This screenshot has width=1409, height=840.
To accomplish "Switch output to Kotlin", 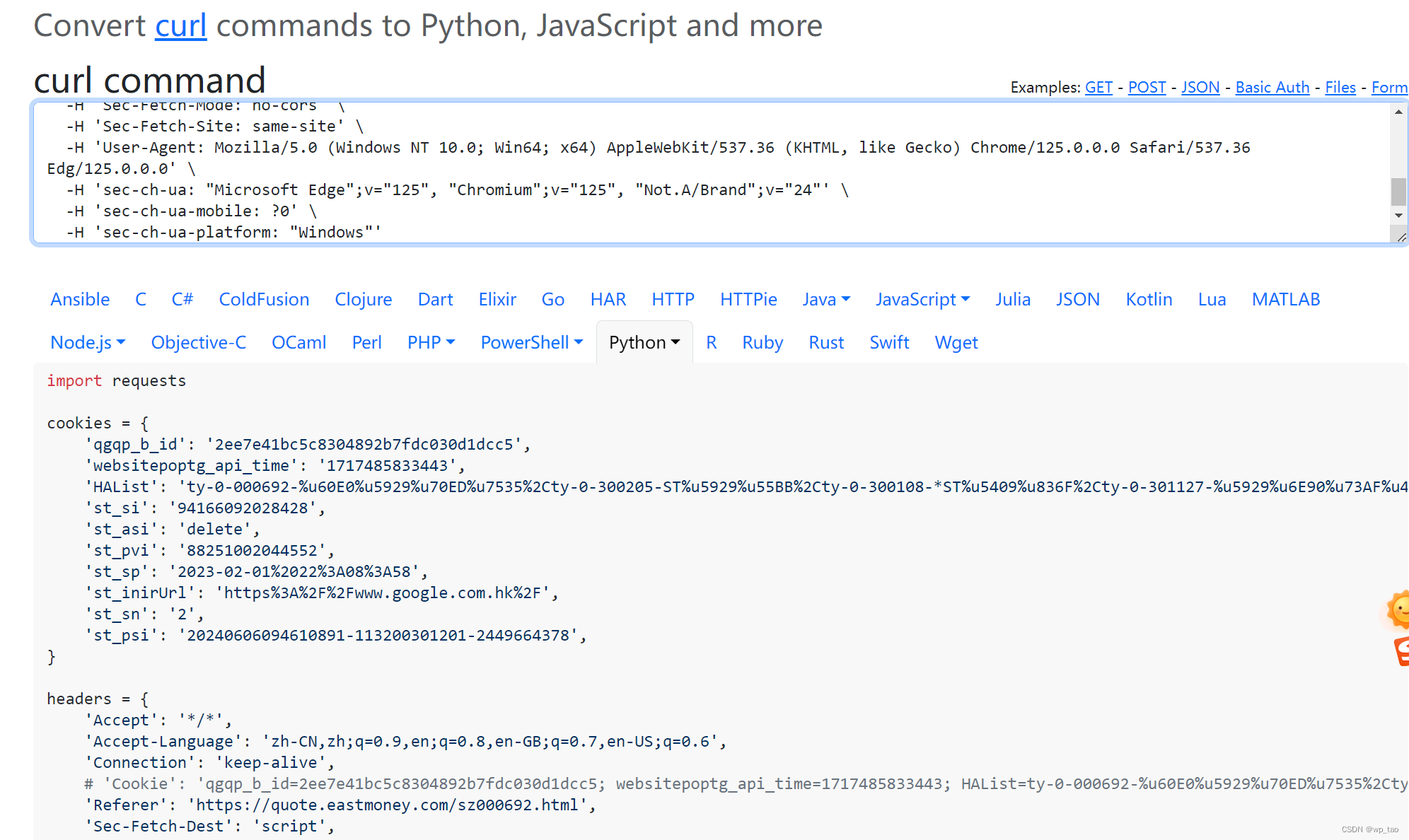I will [1149, 300].
